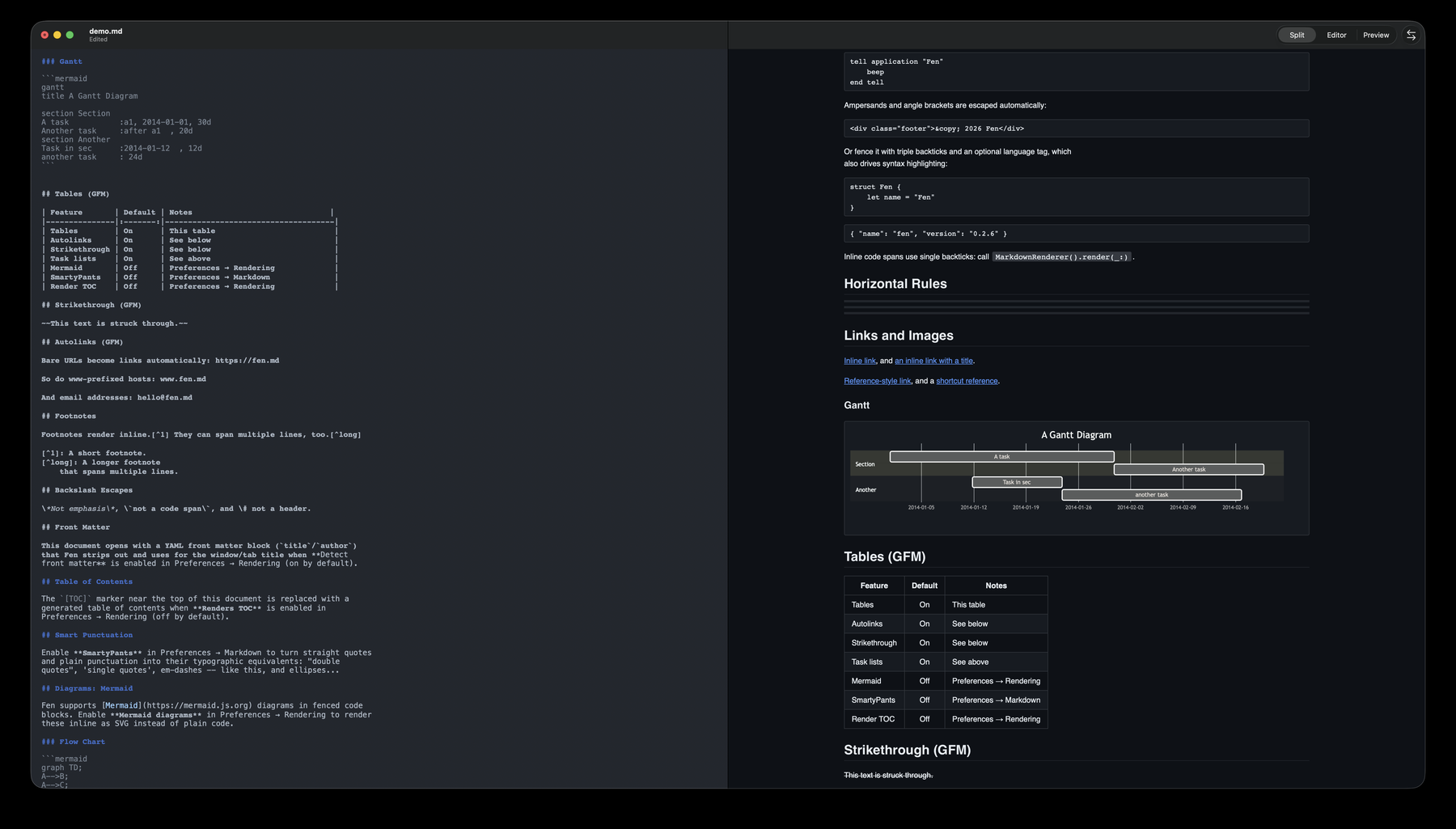Click the "Task in sec" Gantt bar
Image resolution: width=1456 pixels, height=829 pixels.
click(x=1017, y=482)
